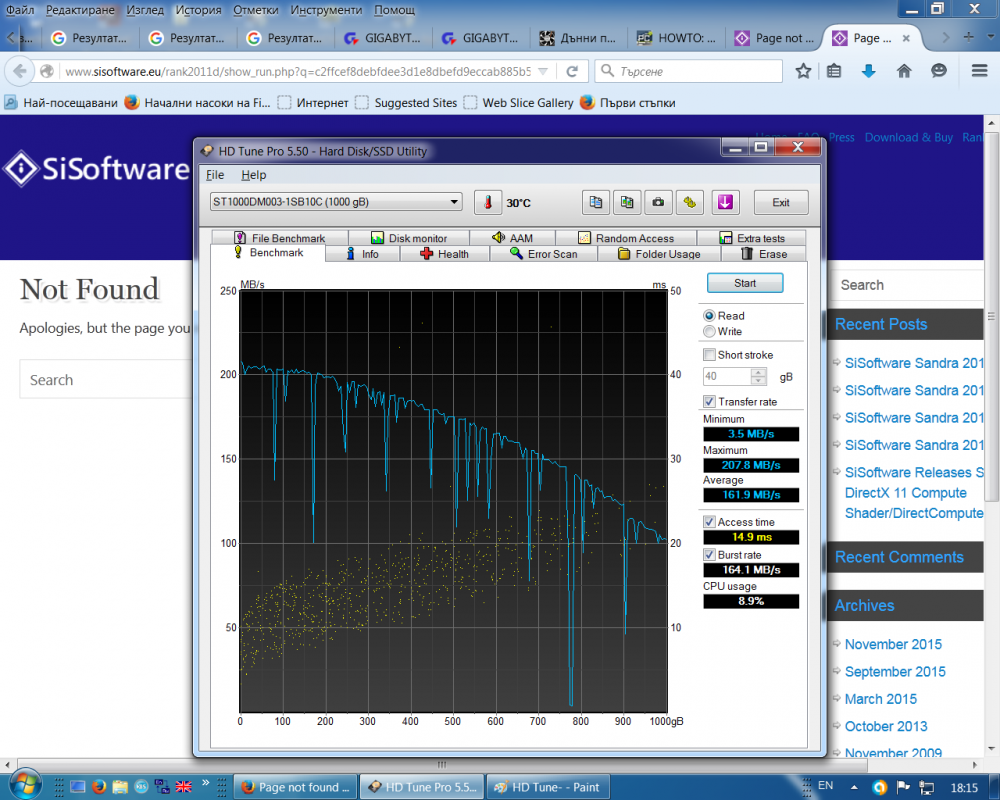Go to Firefox home page icon
The image size is (1000, 800).
pyautogui.click(x=904, y=71)
